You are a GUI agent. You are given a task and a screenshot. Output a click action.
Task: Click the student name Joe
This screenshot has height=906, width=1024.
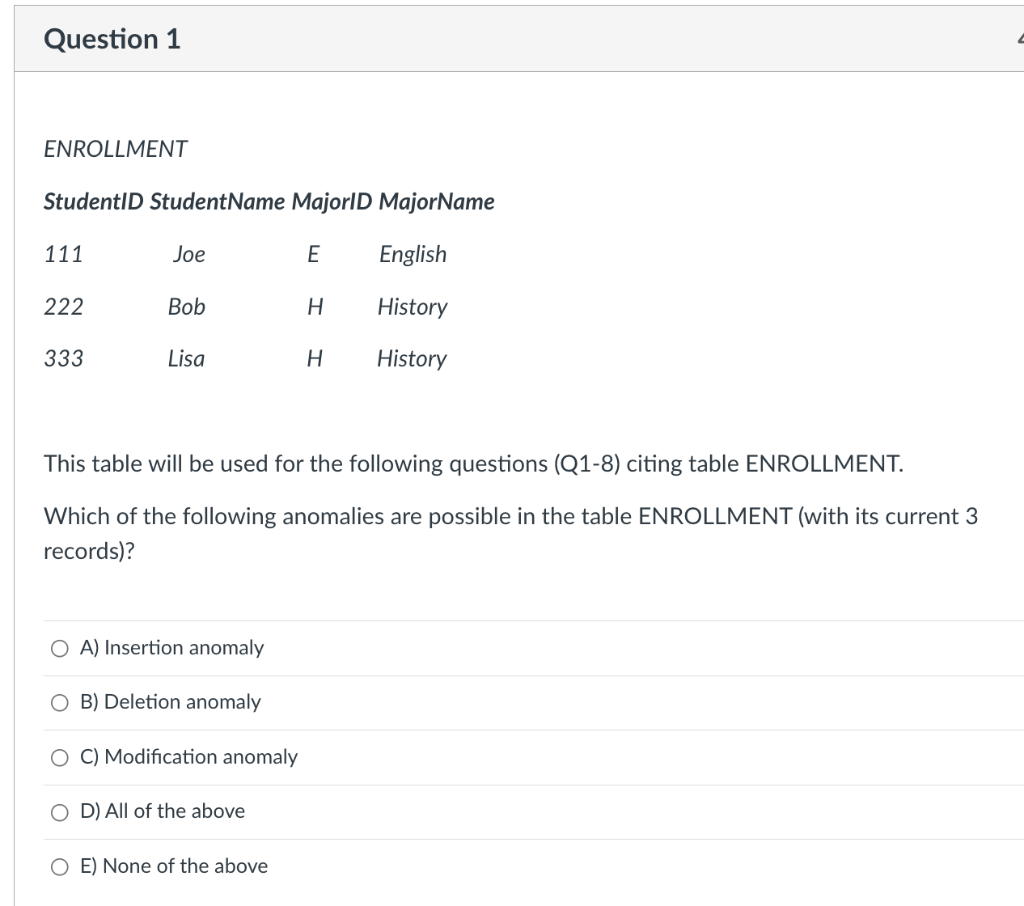[x=188, y=254]
